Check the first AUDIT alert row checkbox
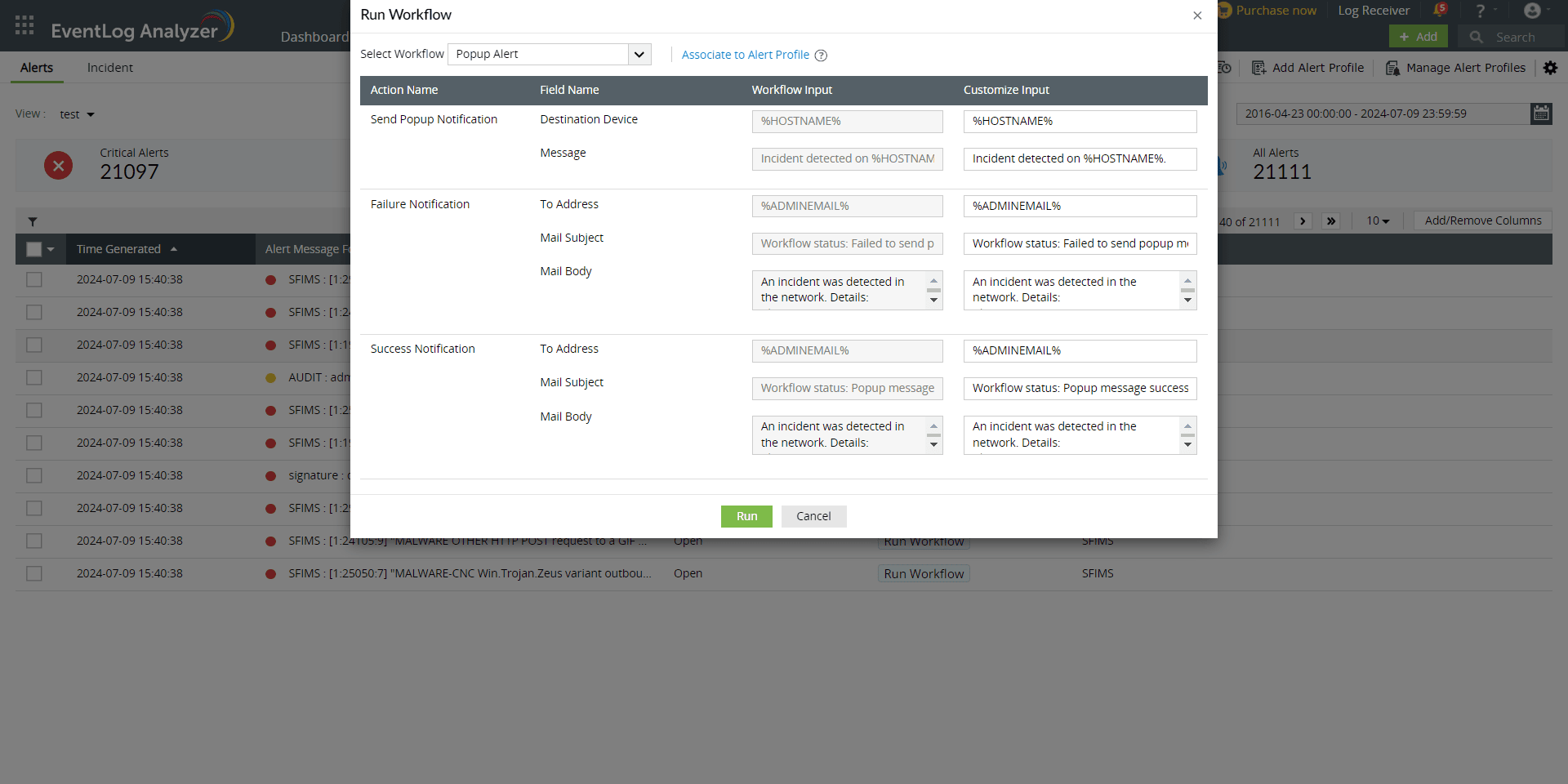 (x=33, y=377)
